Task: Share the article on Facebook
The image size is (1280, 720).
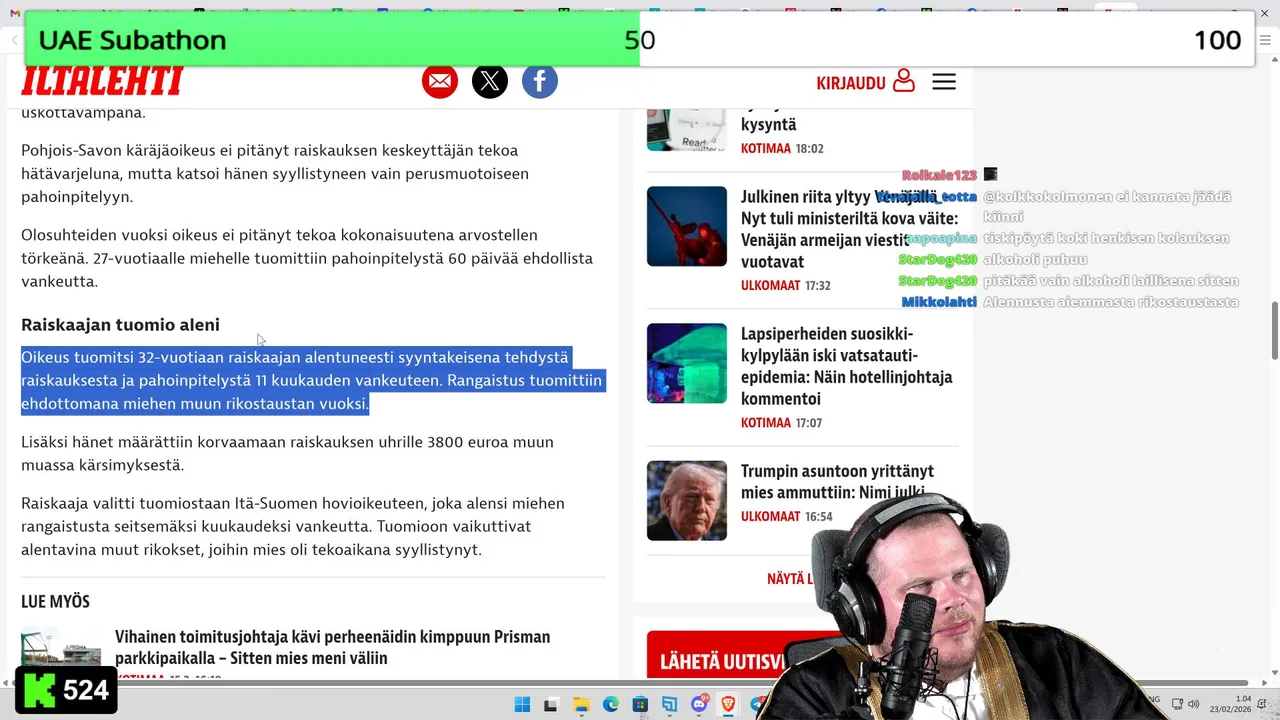Action: 540,81
